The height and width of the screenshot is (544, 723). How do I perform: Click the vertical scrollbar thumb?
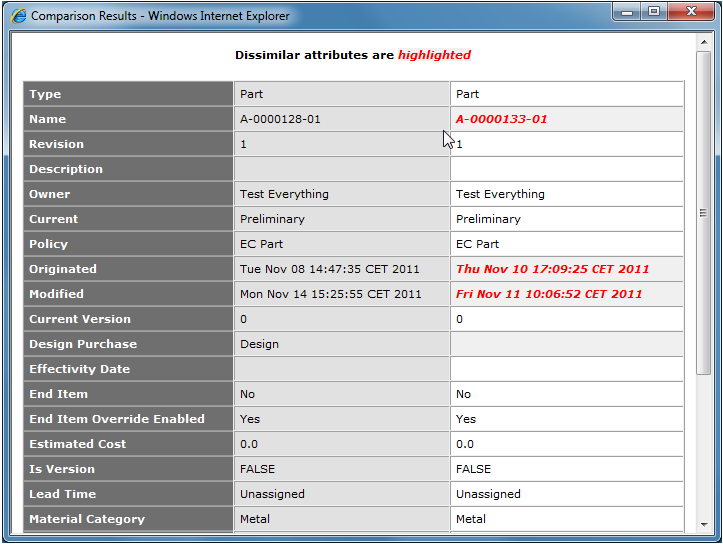(703, 212)
